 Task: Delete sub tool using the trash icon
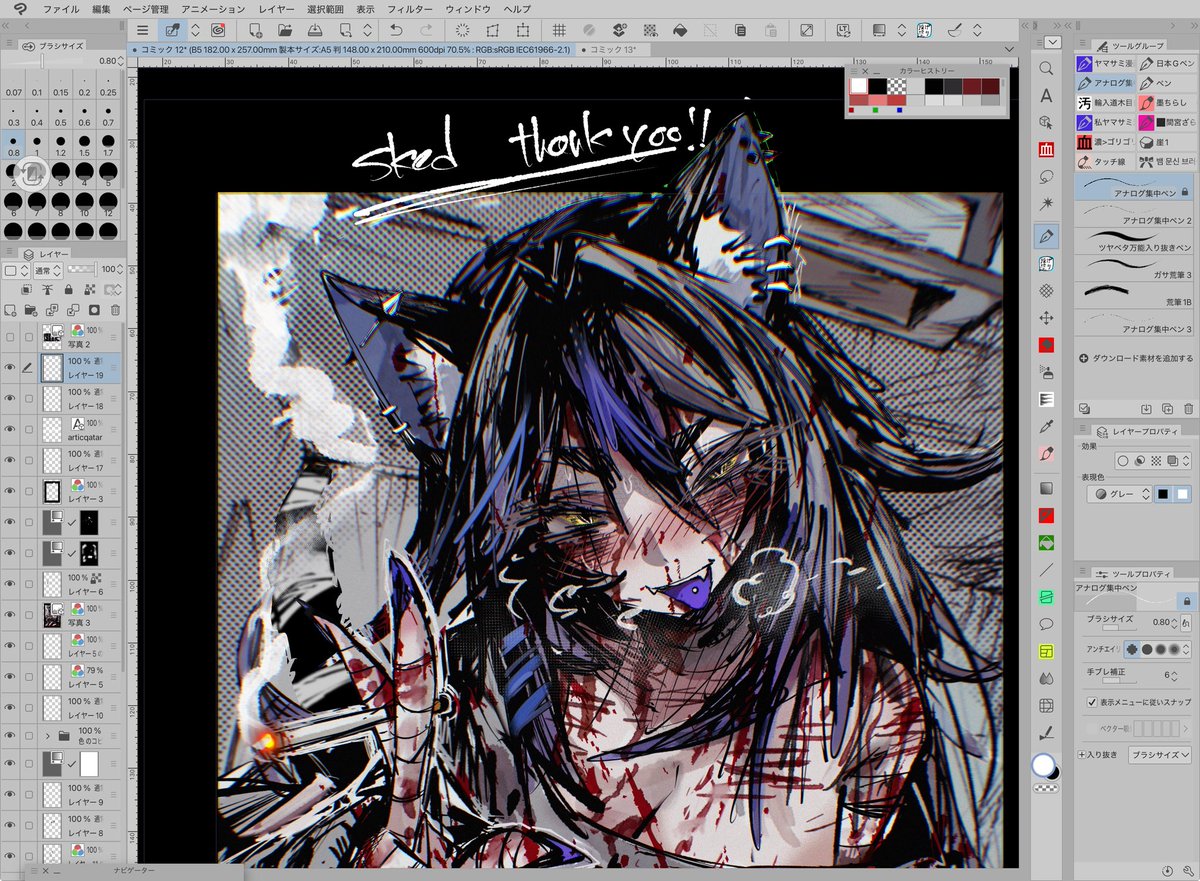pos(1188,409)
